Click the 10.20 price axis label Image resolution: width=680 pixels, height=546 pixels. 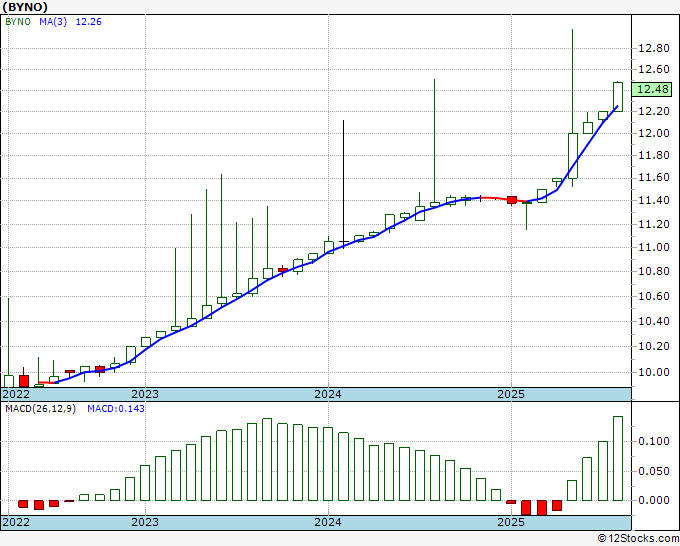click(x=654, y=346)
